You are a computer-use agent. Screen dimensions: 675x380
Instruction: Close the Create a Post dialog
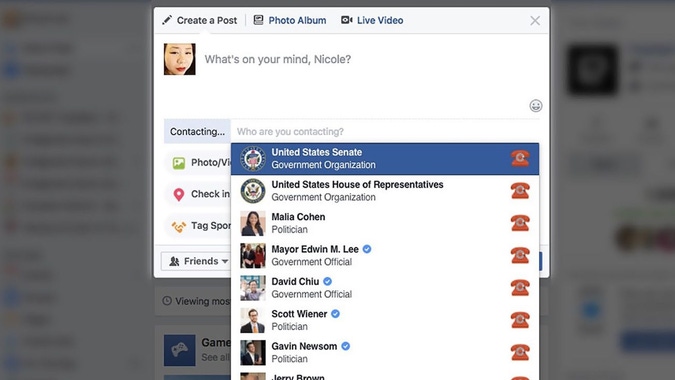pos(535,21)
